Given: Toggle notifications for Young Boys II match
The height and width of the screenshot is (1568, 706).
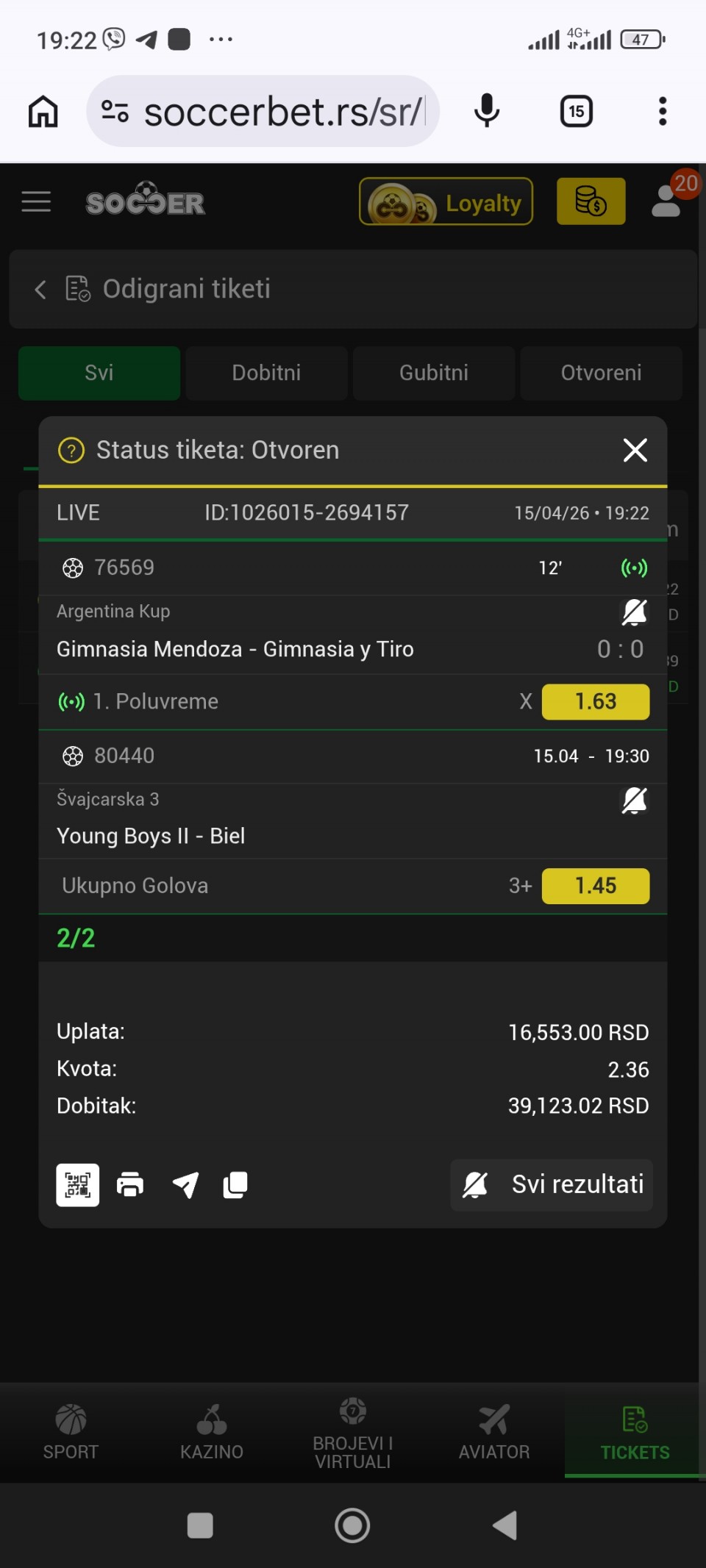Looking at the screenshot, I should click(634, 801).
